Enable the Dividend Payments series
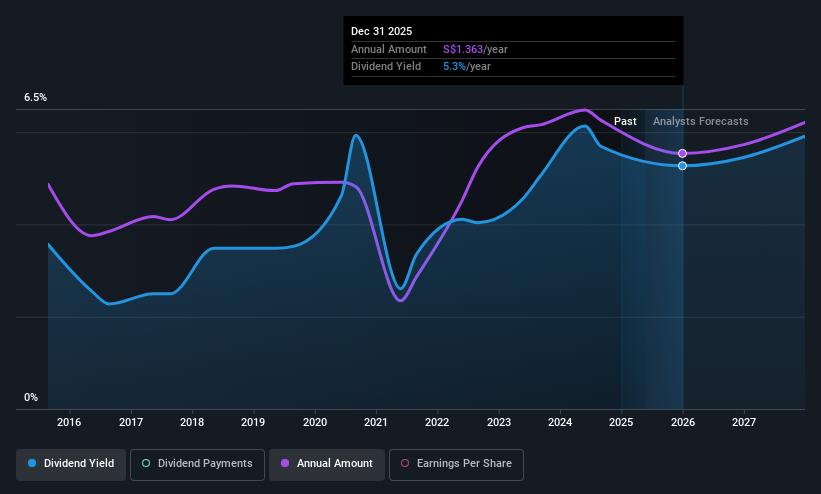Image resolution: width=821 pixels, height=494 pixels. click(197, 464)
